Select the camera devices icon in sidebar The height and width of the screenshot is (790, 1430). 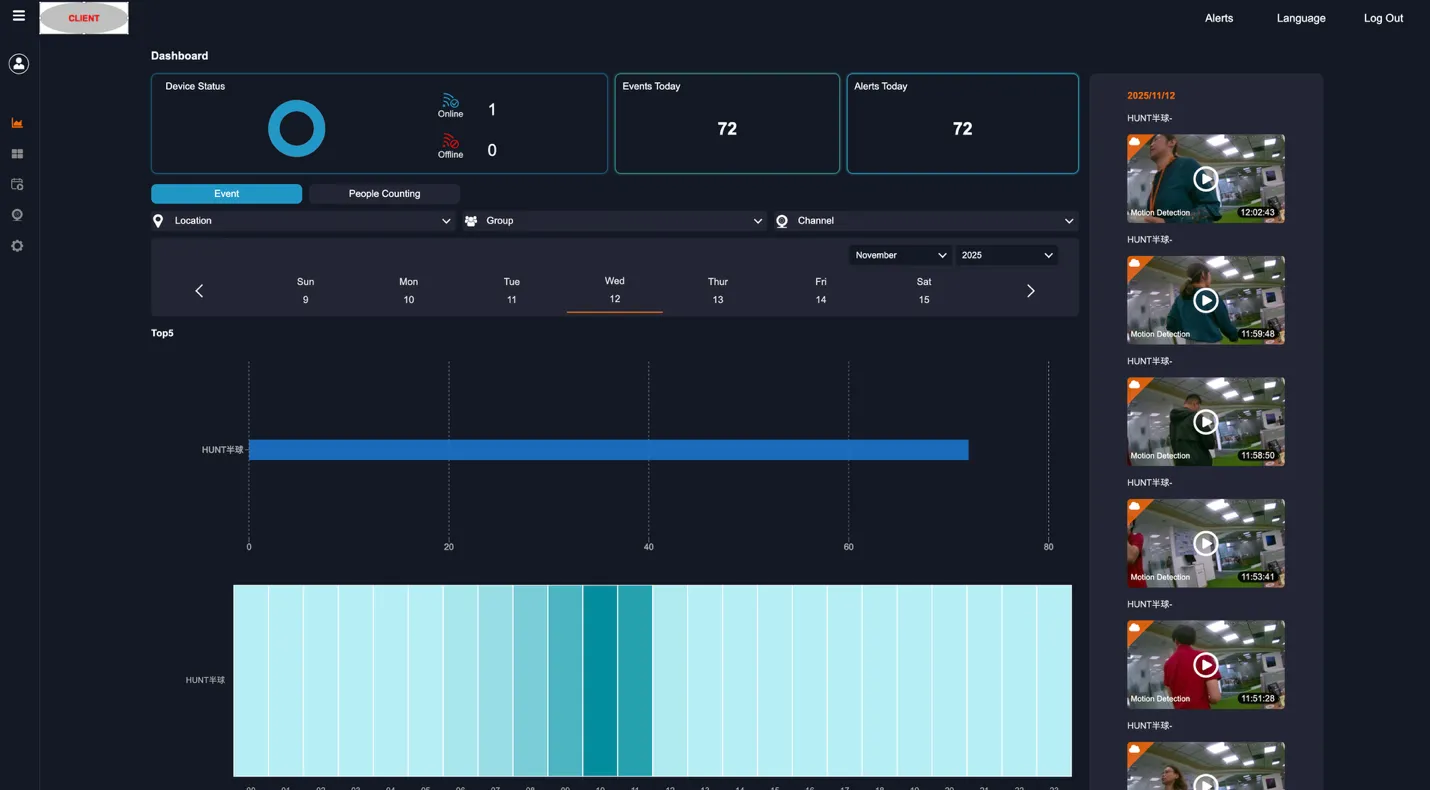(x=17, y=214)
